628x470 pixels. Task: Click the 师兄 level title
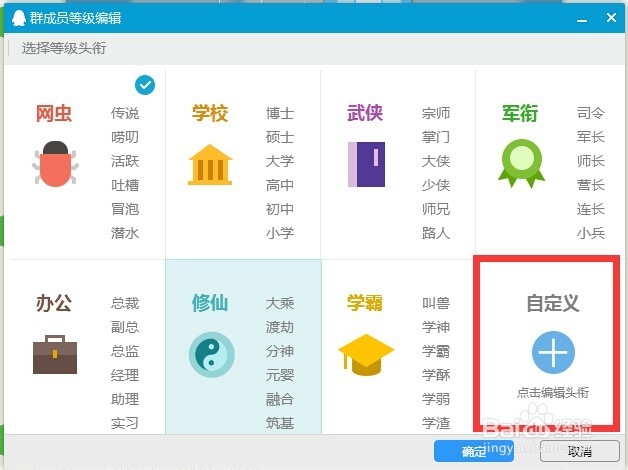(x=436, y=209)
